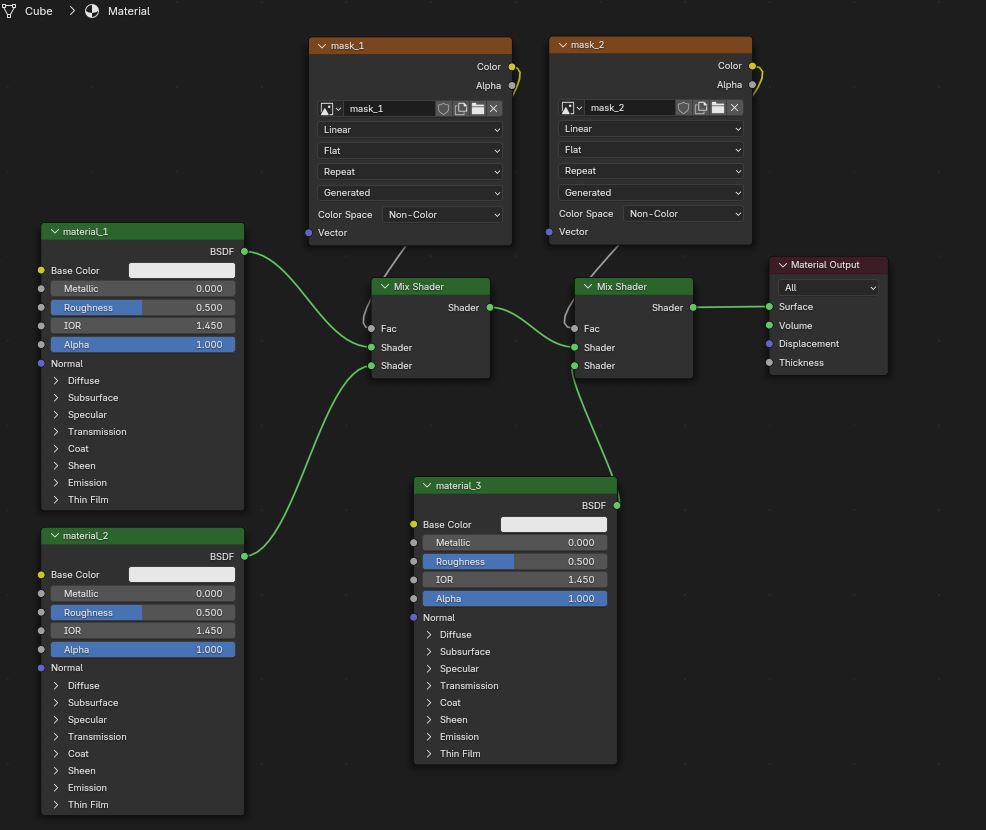Click the Material label in the breadcrumb
The height and width of the screenshot is (830, 986).
129,11
